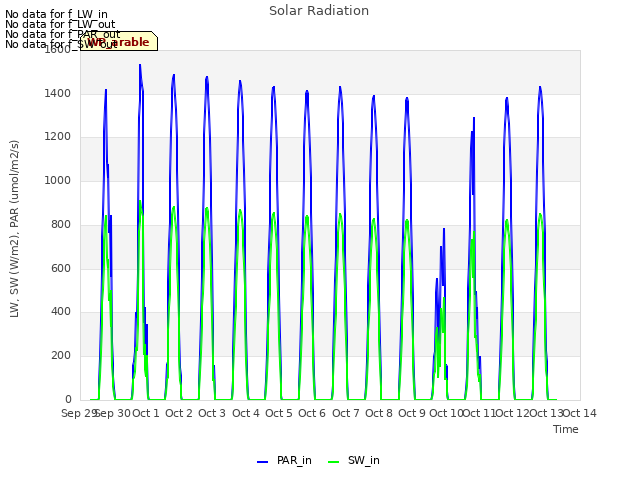Click the 1200 y-axis tick label

point(58,137)
